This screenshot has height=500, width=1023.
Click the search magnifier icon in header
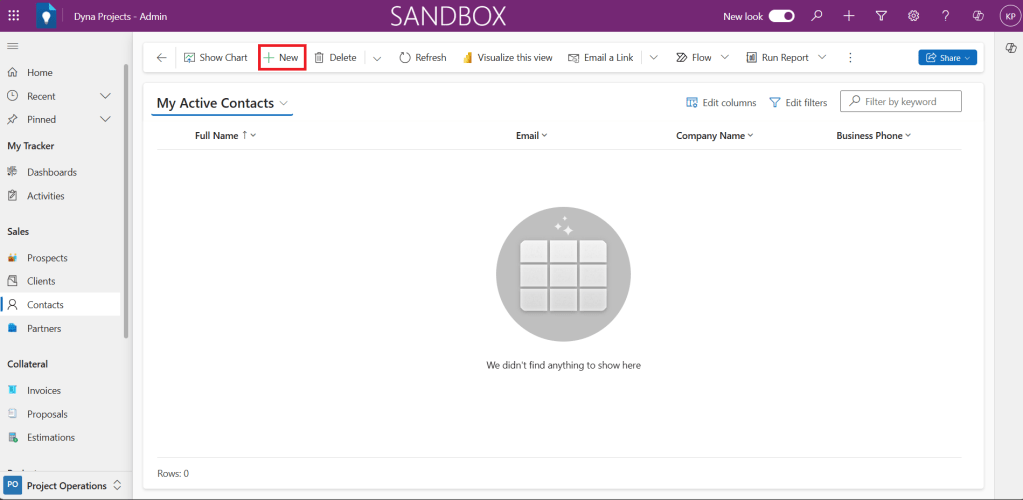point(817,16)
